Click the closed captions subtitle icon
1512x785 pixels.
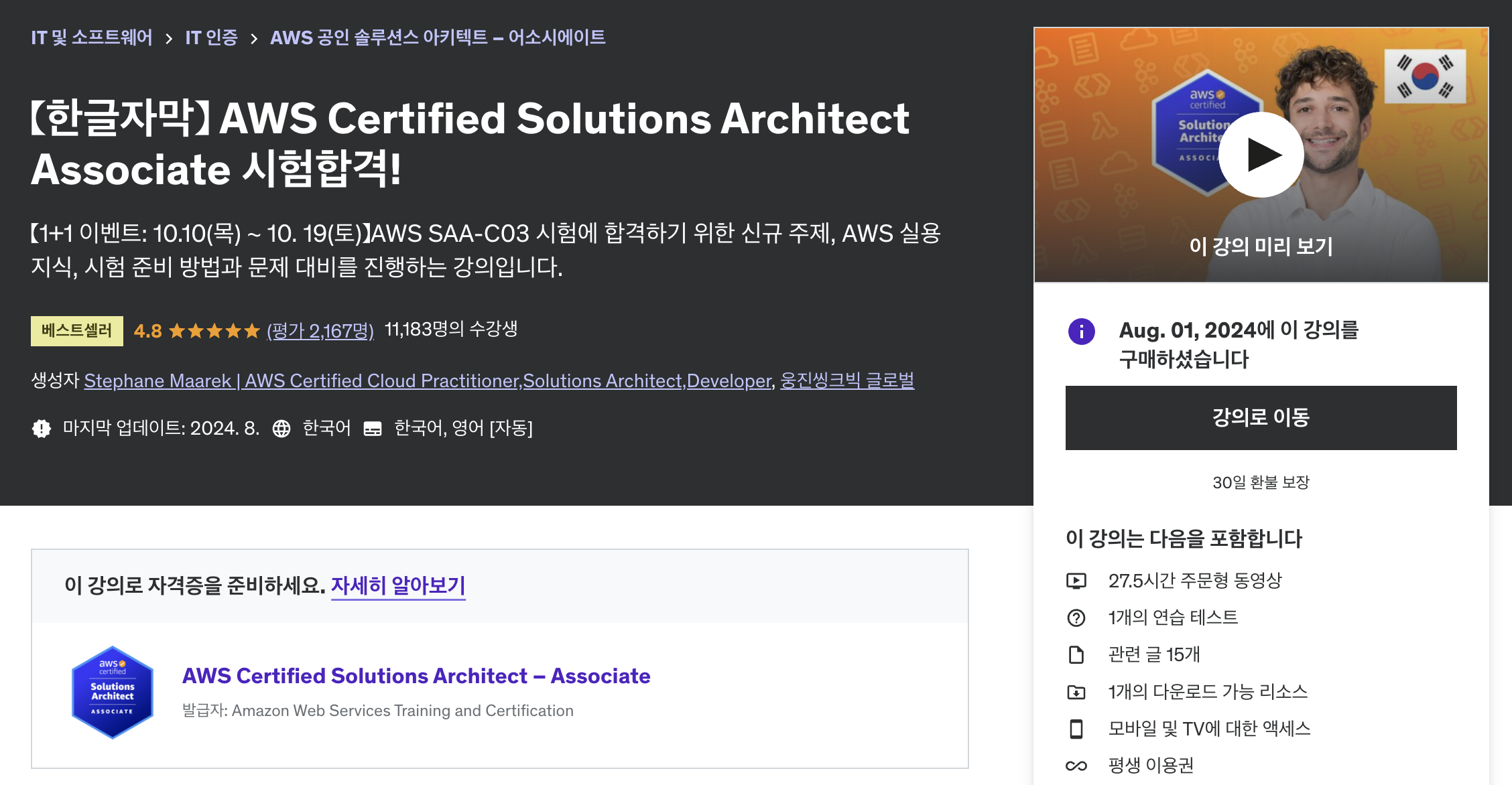pos(373,429)
